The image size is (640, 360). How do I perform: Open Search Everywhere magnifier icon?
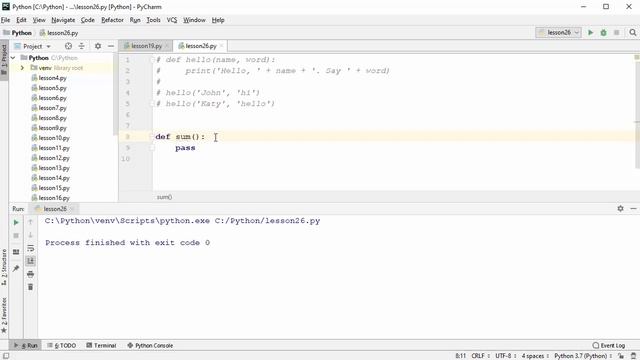(633, 33)
